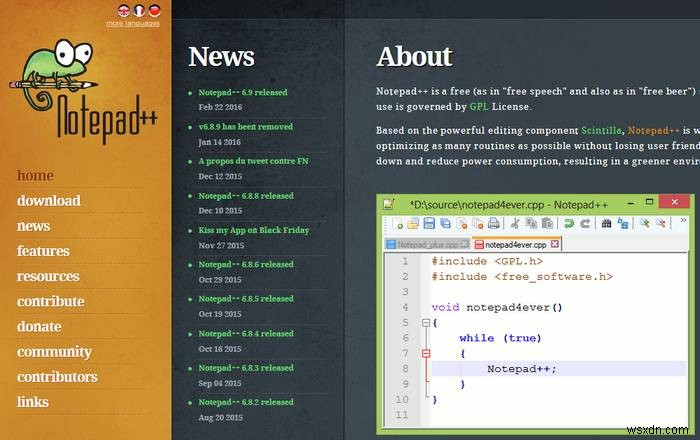Open the news section in sidebar
700x440 pixels.
33,226
